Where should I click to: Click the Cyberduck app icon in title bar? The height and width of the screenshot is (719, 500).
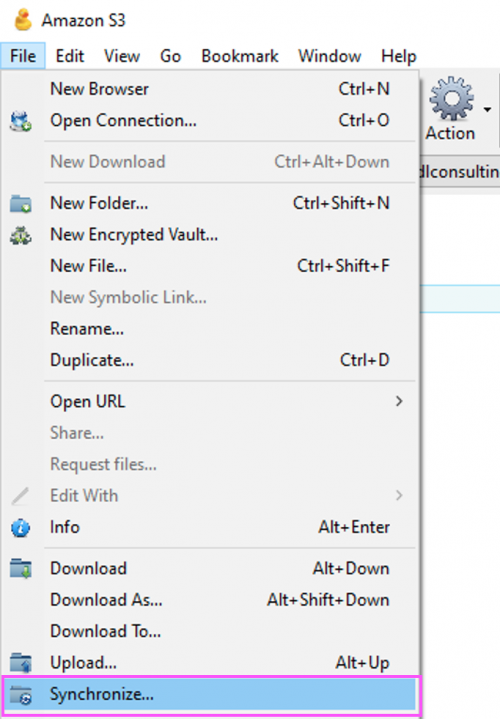(22, 20)
